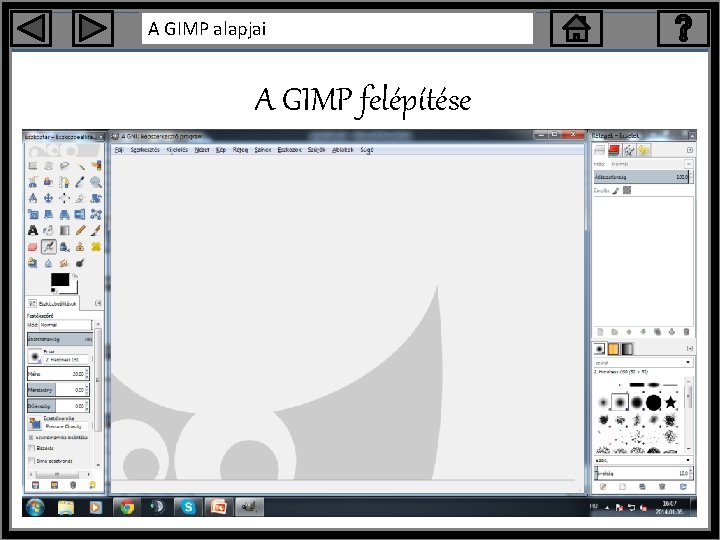Select the Ellipse Select tool
The image size is (720, 540).
tap(48, 166)
